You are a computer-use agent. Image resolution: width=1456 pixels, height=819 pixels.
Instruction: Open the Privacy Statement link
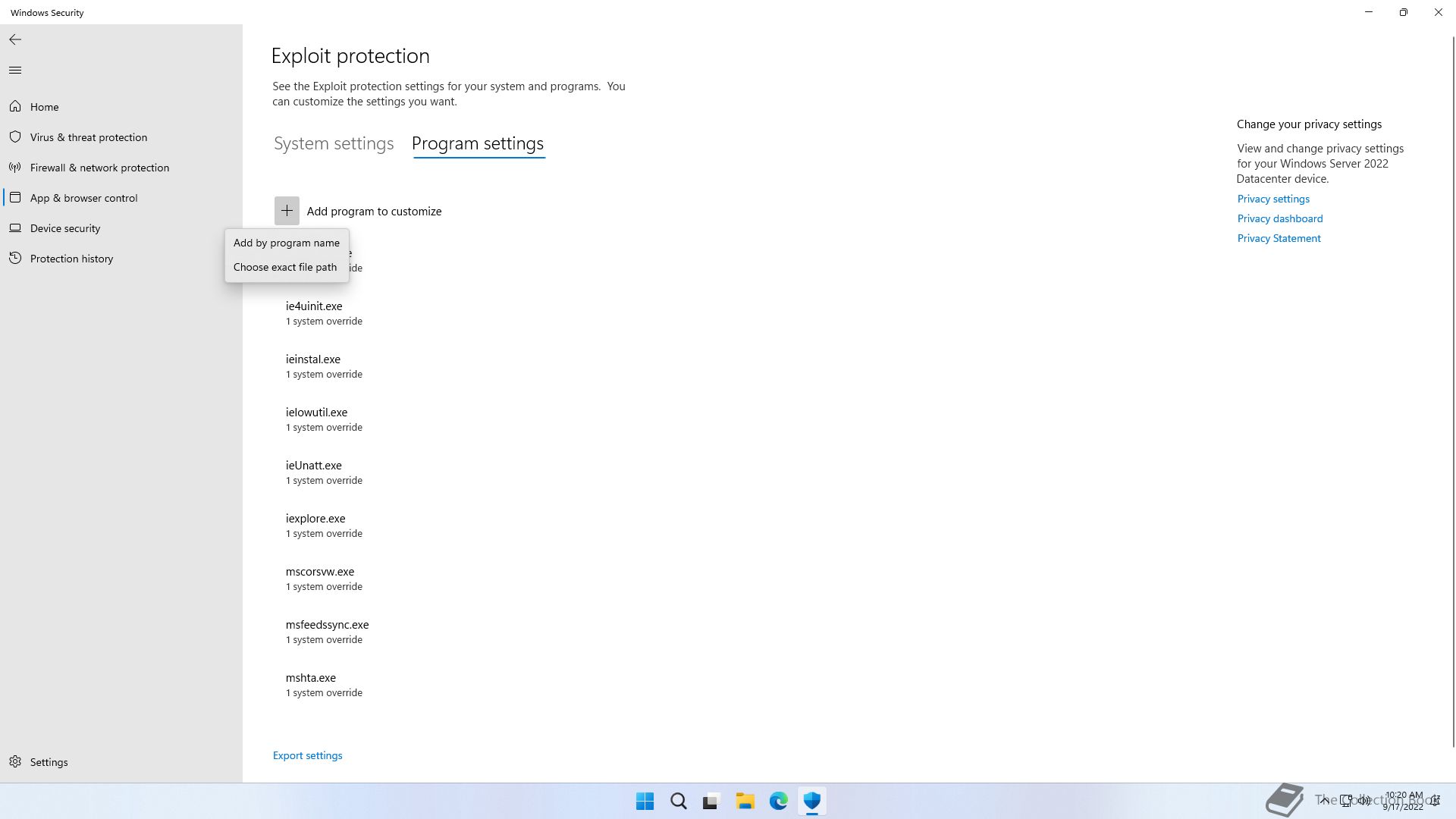(1279, 238)
